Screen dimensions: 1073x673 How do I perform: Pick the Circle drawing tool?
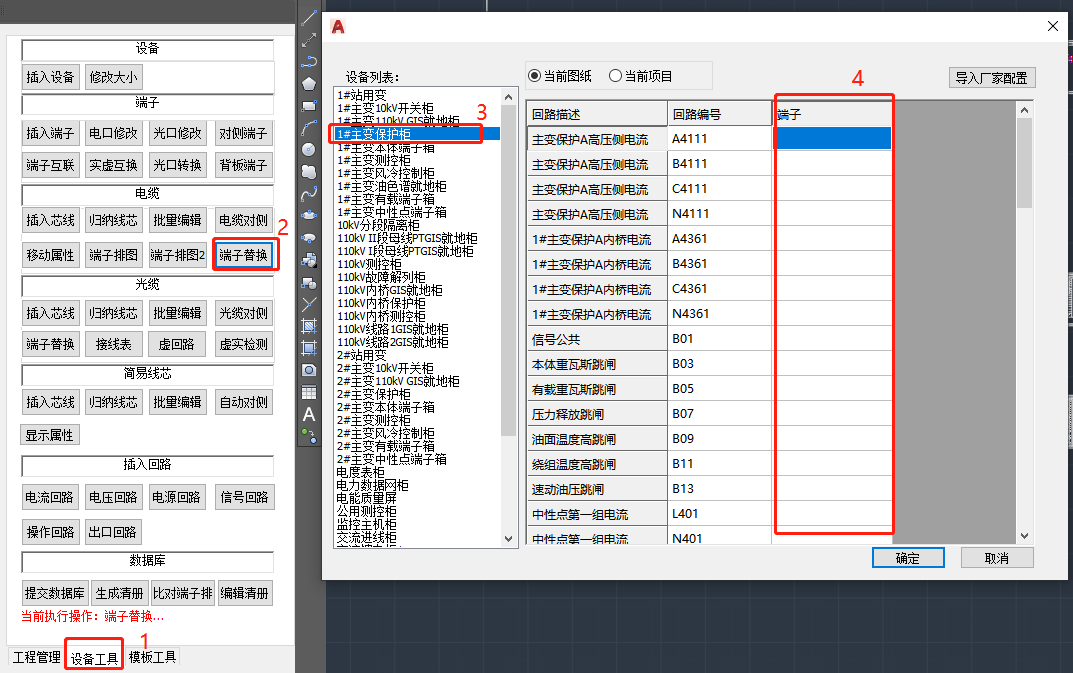coord(310,149)
